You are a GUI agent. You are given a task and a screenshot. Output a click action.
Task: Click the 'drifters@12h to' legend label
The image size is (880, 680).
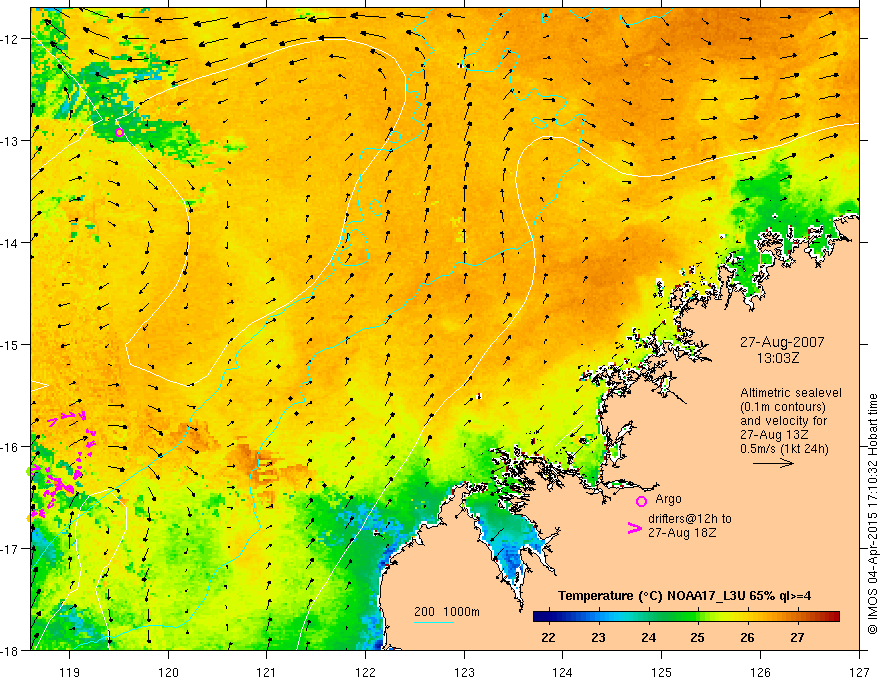(x=690, y=519)
